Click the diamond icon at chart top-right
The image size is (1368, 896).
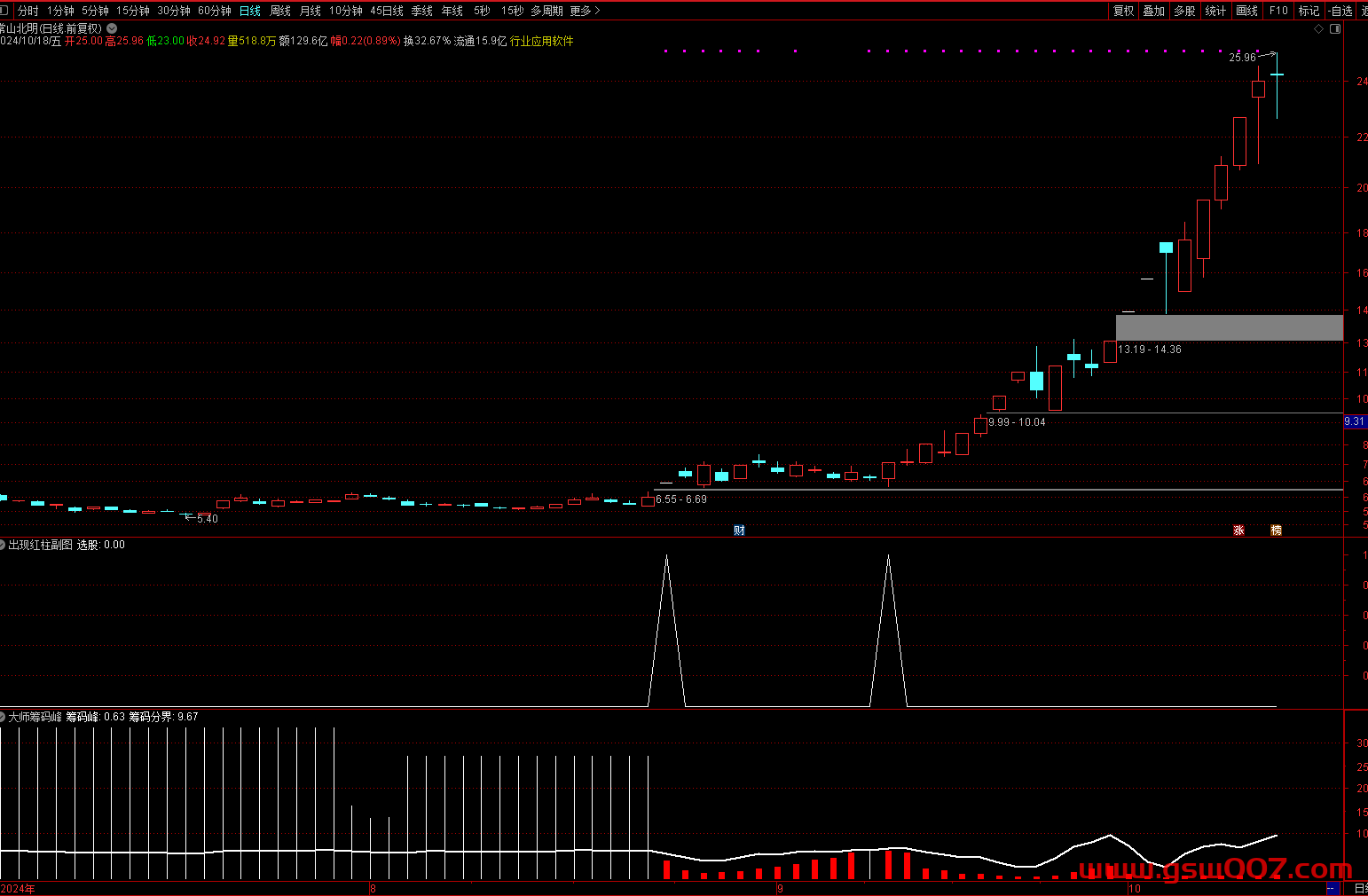point(1319,29)
